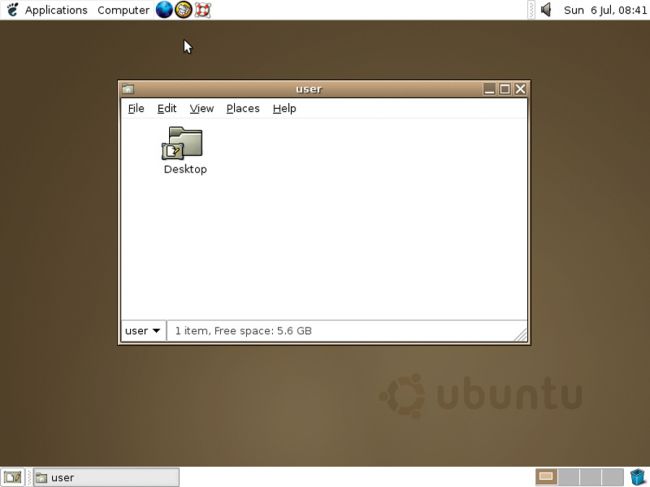Maximize the user window
Screen dimensions: 650x487
click(505, 89)
